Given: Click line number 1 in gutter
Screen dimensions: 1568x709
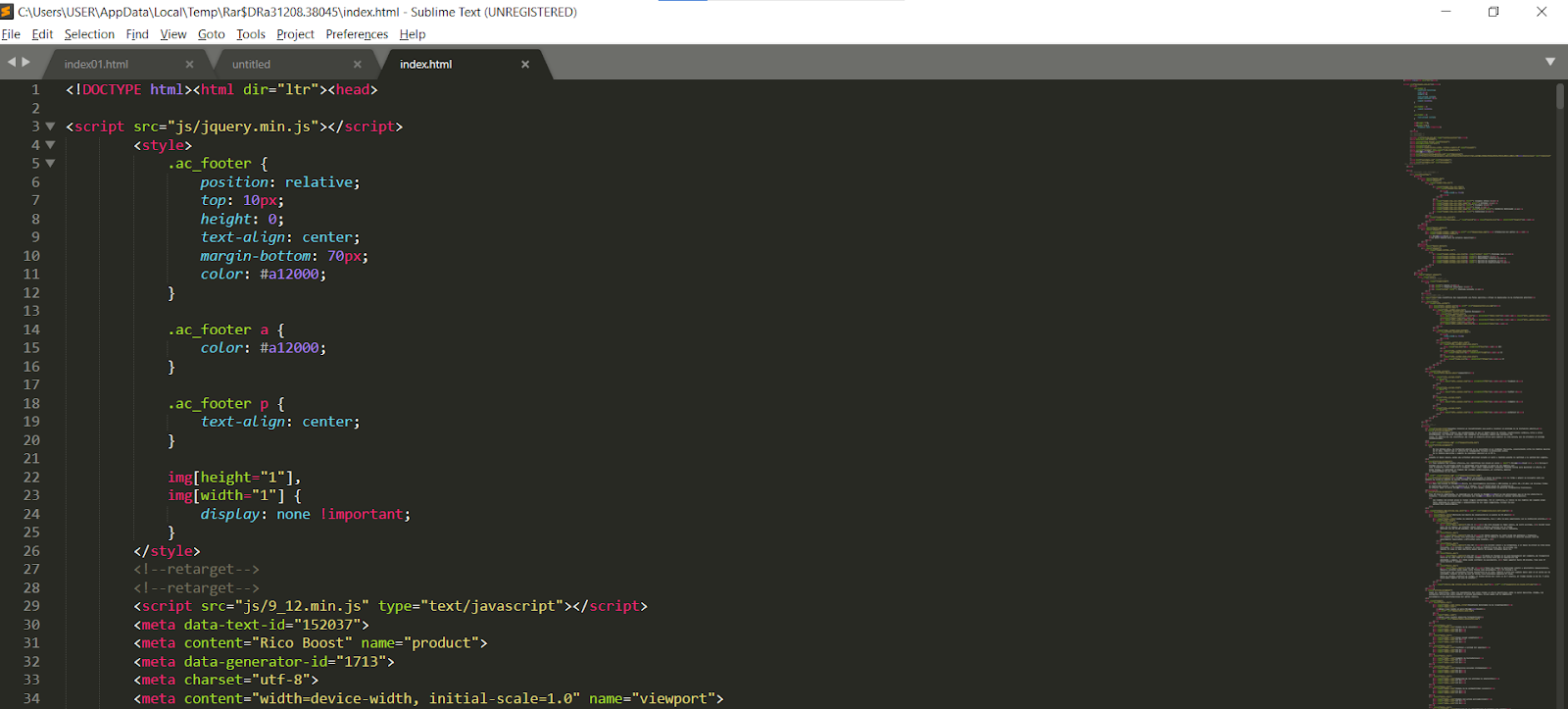Looking at the screenshot, I should 35,89.
